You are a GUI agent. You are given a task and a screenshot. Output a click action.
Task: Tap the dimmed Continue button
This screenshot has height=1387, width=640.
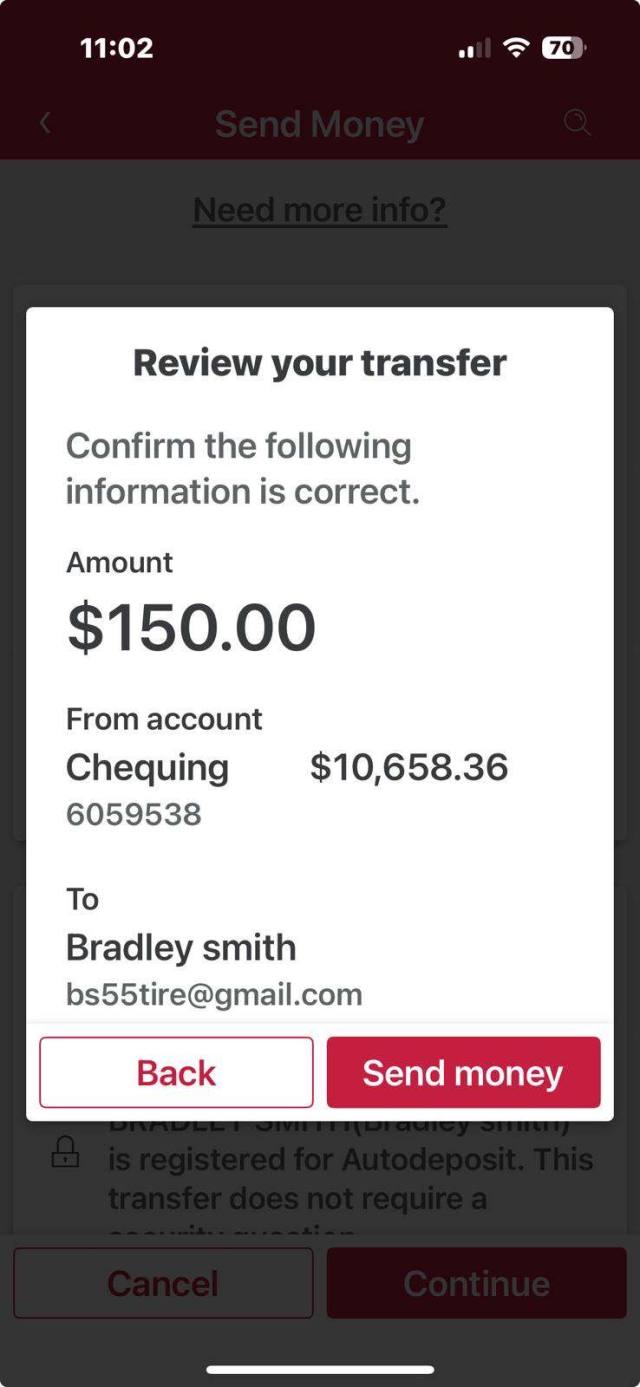point(476,1283)
